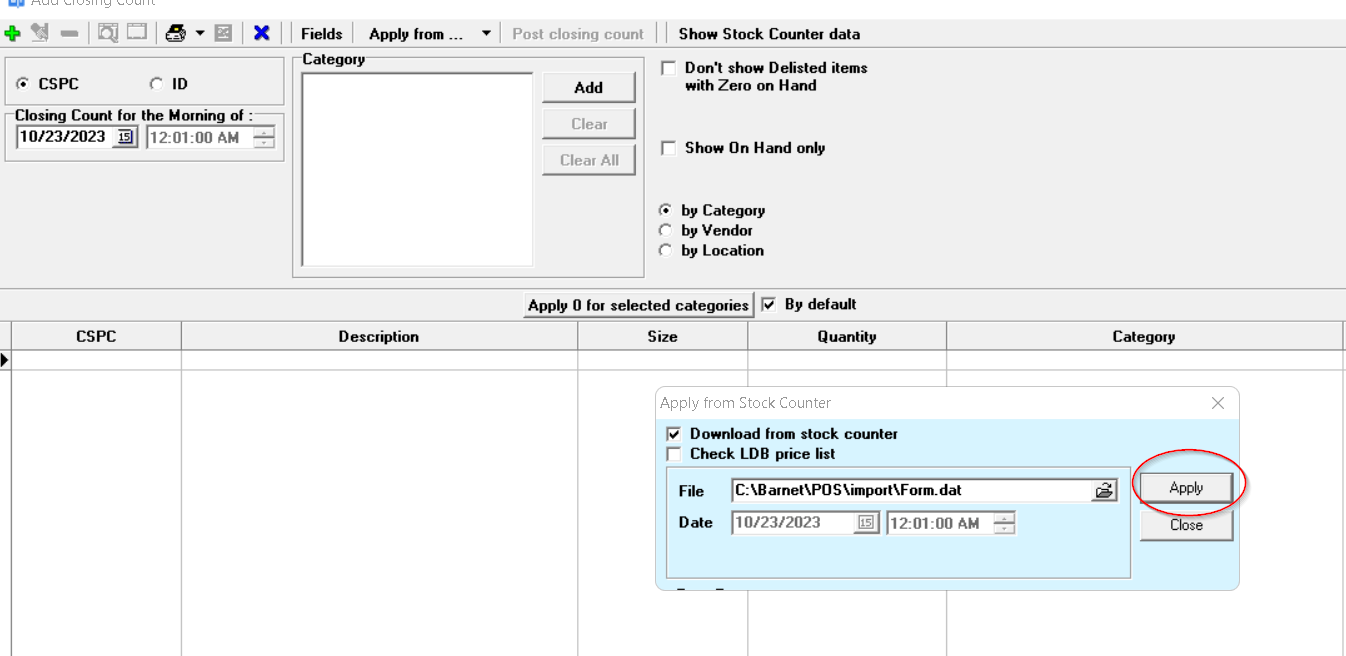Open dialog date calendar picker icon

point(866,522)
